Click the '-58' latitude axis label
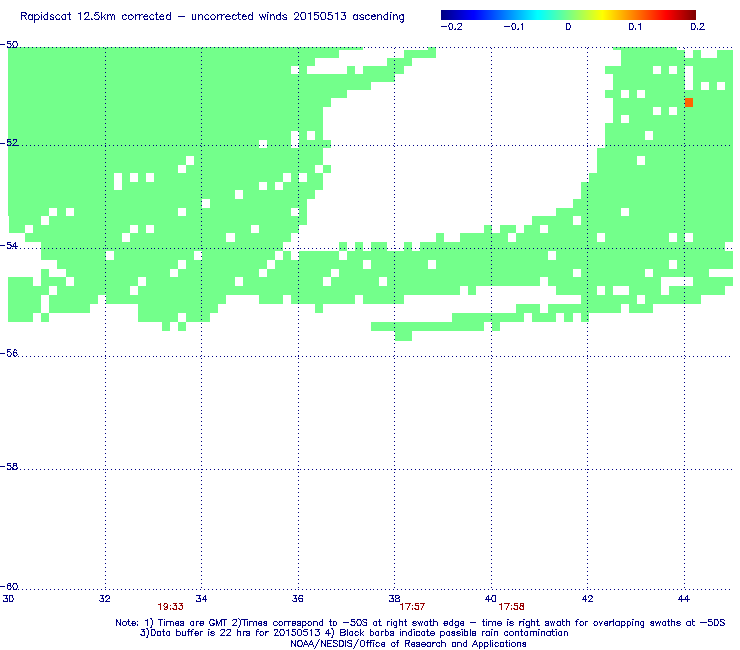This screenshot has width=740, height=650. pos(9,466)
